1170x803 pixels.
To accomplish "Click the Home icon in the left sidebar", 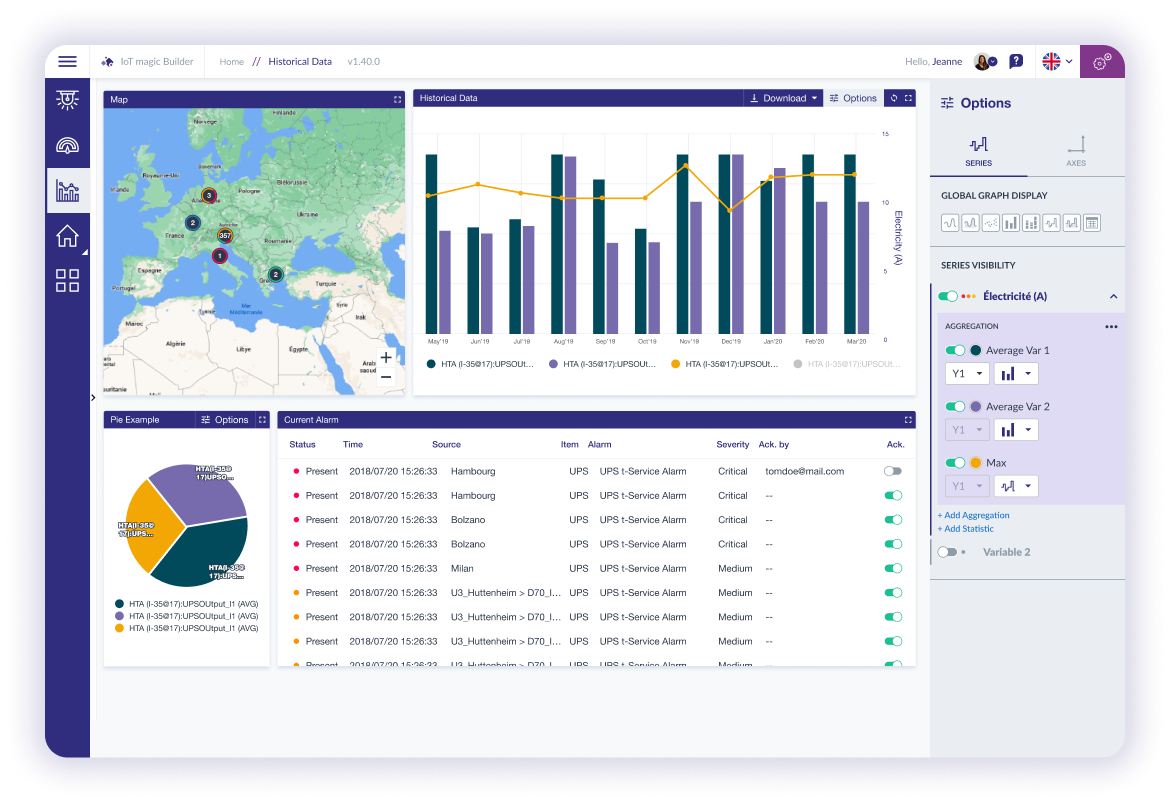I will (67, 235).
